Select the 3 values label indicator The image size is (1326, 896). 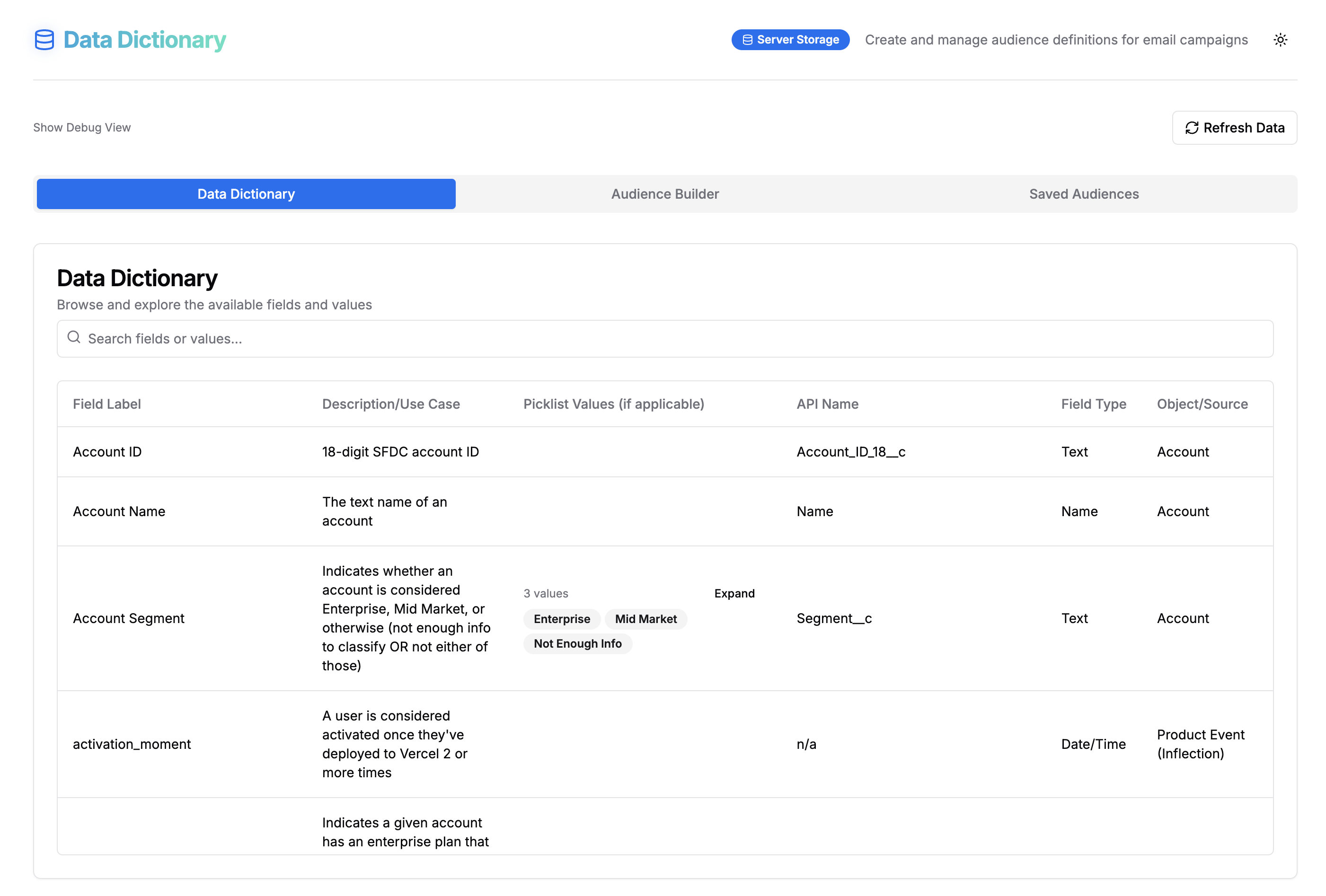coord(546,593)
